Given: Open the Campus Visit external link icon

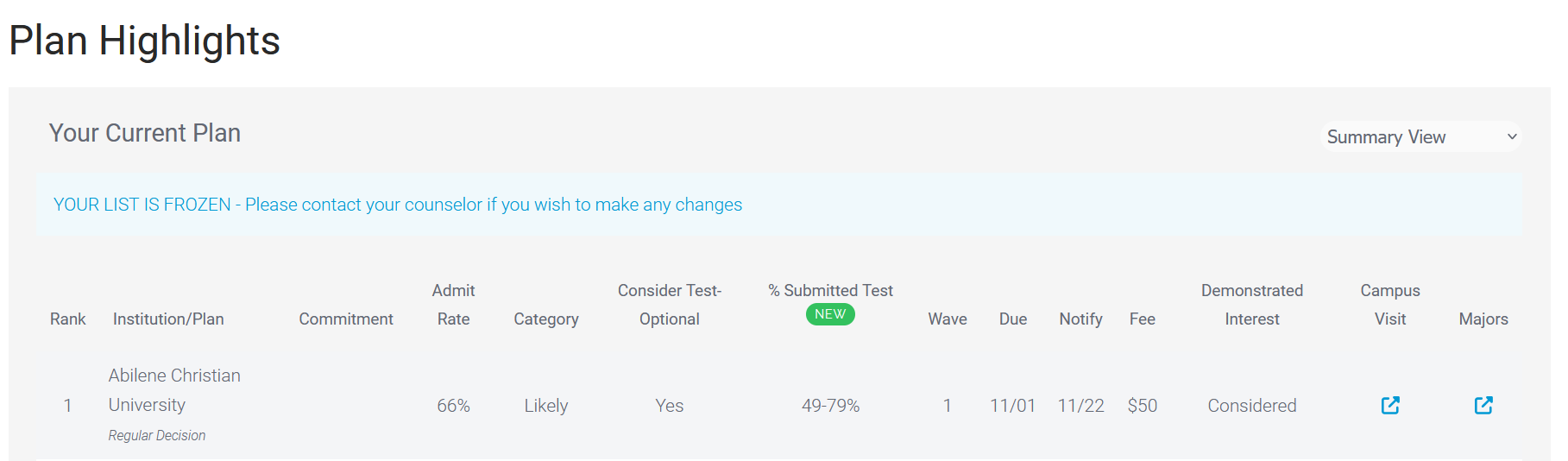Looking at the screenshot, I should 1390,405.
